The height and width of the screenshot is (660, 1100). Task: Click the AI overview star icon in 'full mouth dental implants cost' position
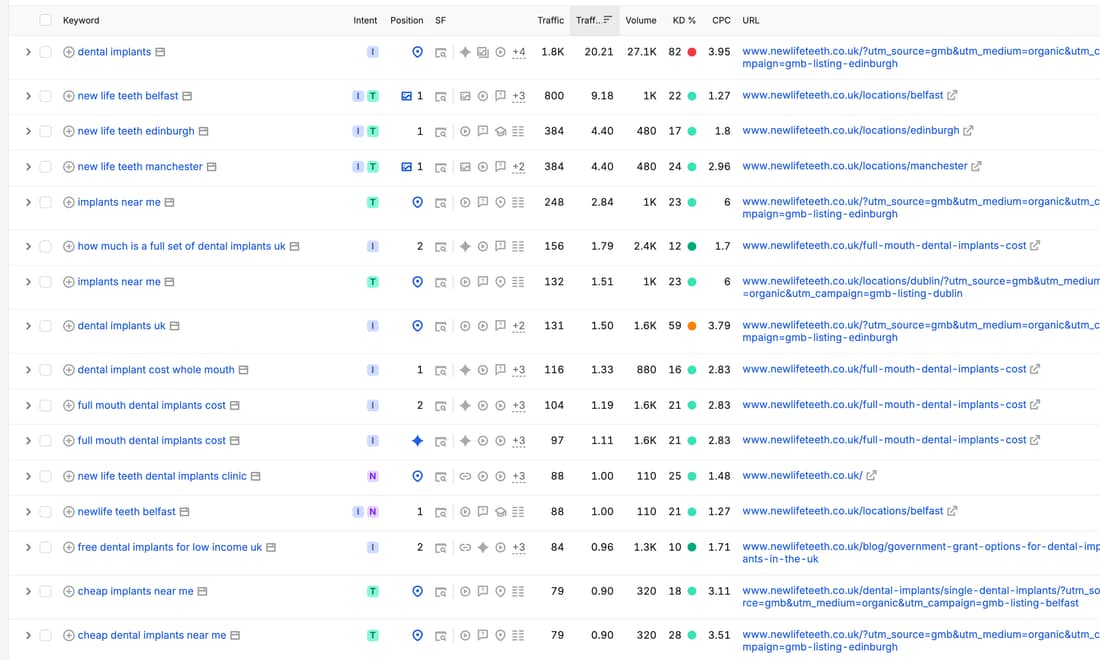(417, 441)
